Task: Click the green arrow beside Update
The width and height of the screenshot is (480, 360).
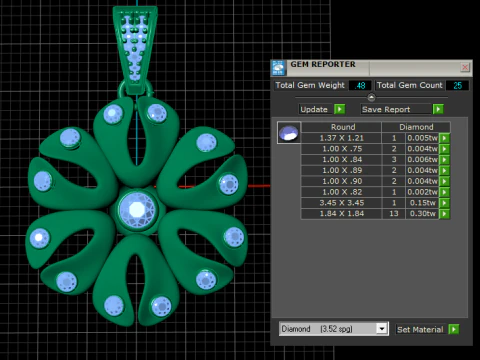Action: (339, 109)
